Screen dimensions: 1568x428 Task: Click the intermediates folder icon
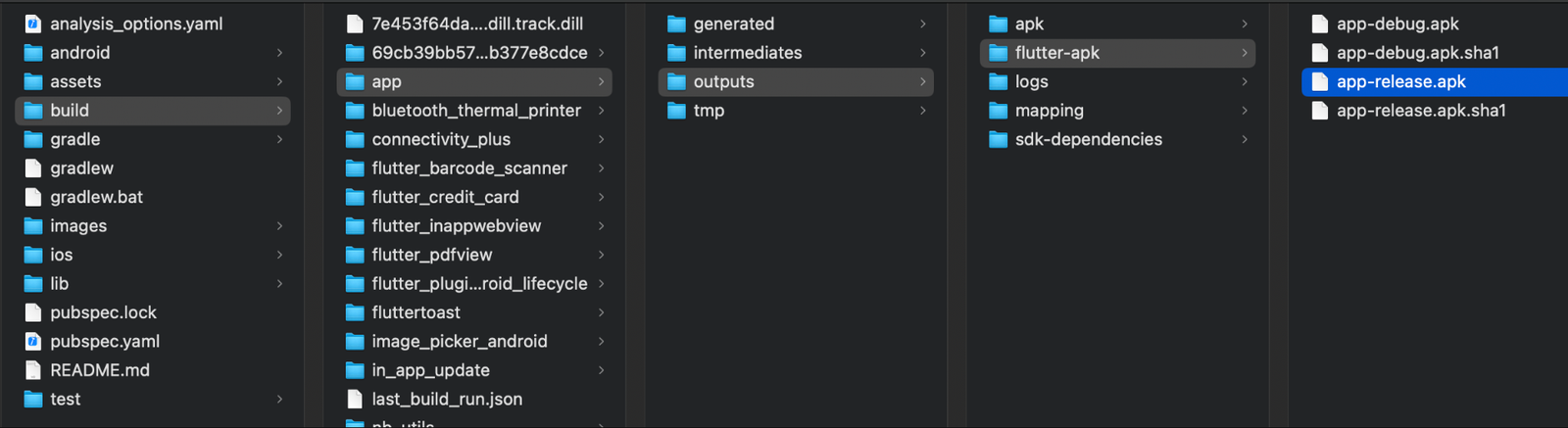(676, 53)
